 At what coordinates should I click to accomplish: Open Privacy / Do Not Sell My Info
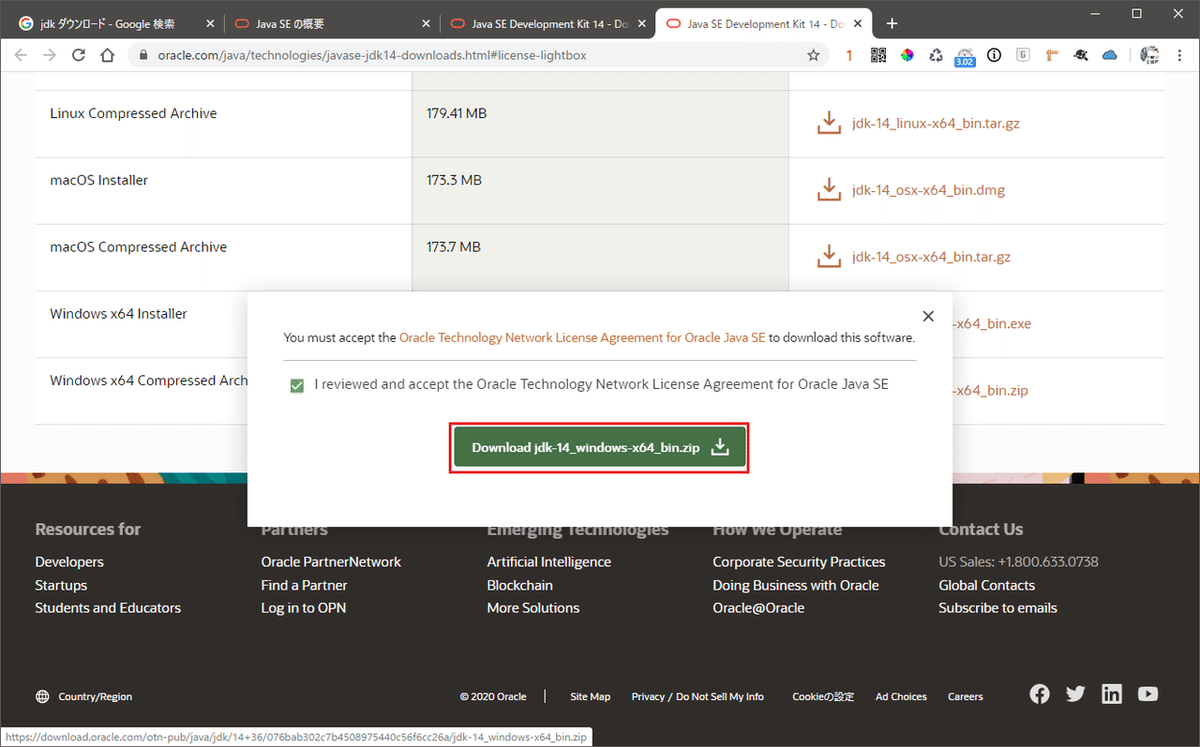pos(697,697)
